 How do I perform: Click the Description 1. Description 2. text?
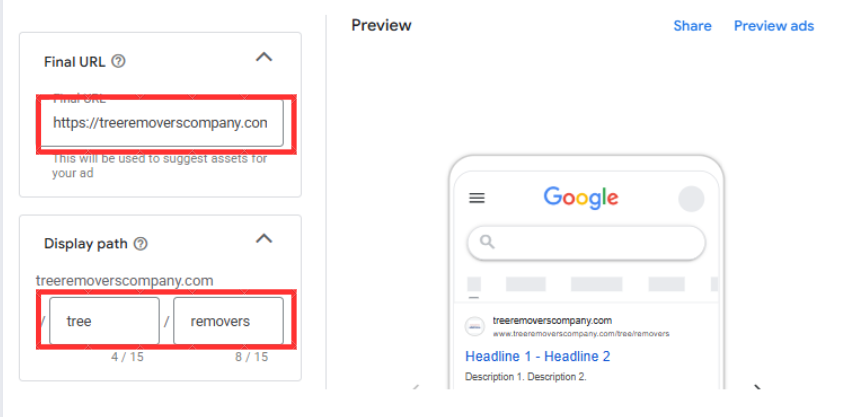[x=526, y=377]
